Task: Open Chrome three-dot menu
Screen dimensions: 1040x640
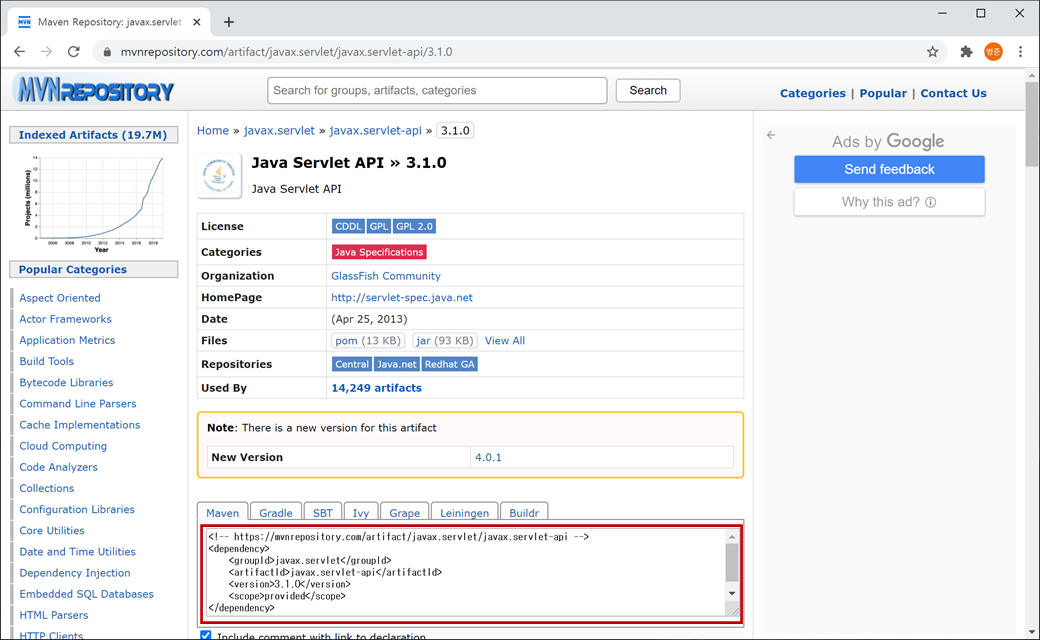Action: click(x=1020, y=52)
